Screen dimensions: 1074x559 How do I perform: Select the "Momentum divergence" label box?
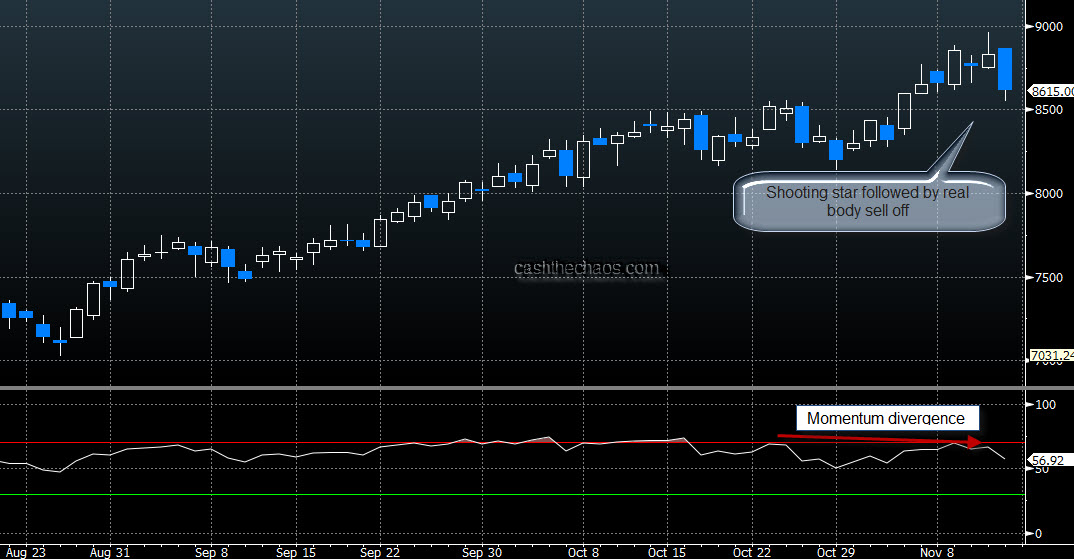tap(887, 418)
